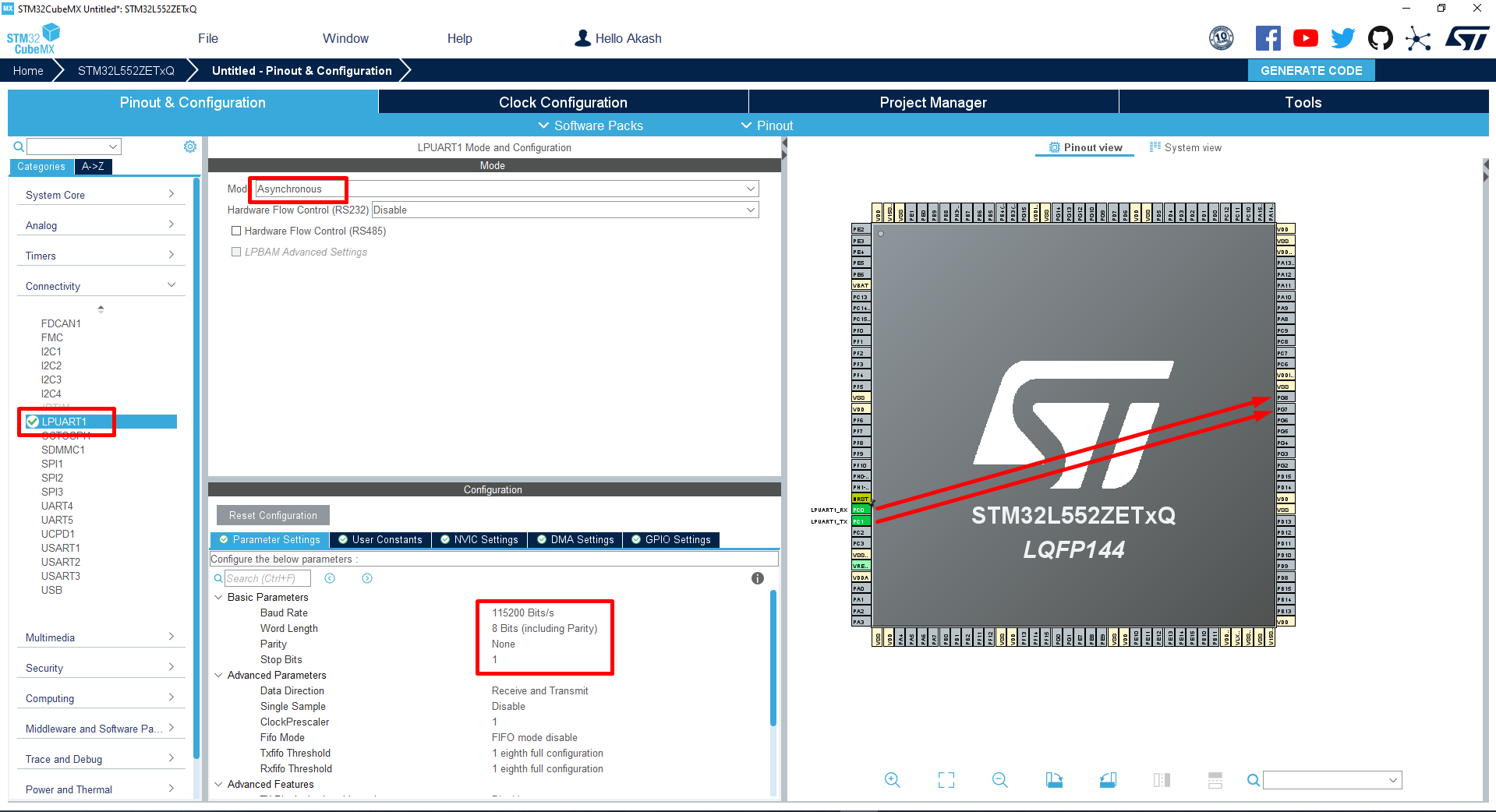Viewport: 1496px width, 812px height.
Task: Zoom out on the pinout view
Action: (1000, 780)
